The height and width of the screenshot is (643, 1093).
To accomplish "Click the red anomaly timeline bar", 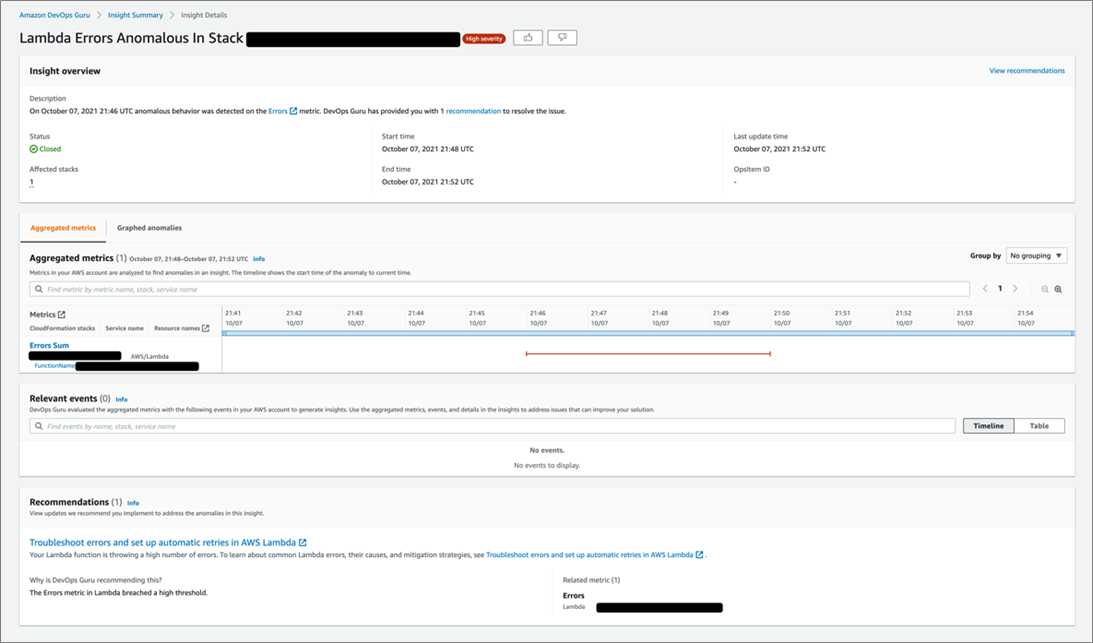I will pos(648,354).
